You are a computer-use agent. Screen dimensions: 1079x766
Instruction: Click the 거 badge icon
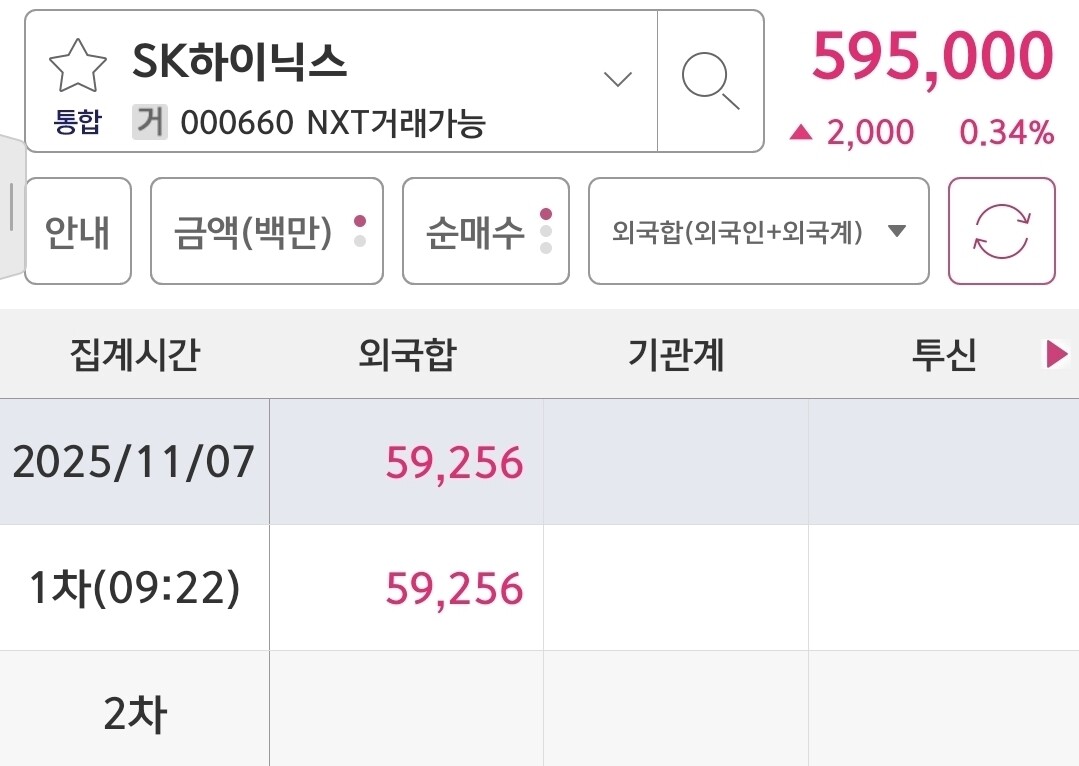coord(149,123)
